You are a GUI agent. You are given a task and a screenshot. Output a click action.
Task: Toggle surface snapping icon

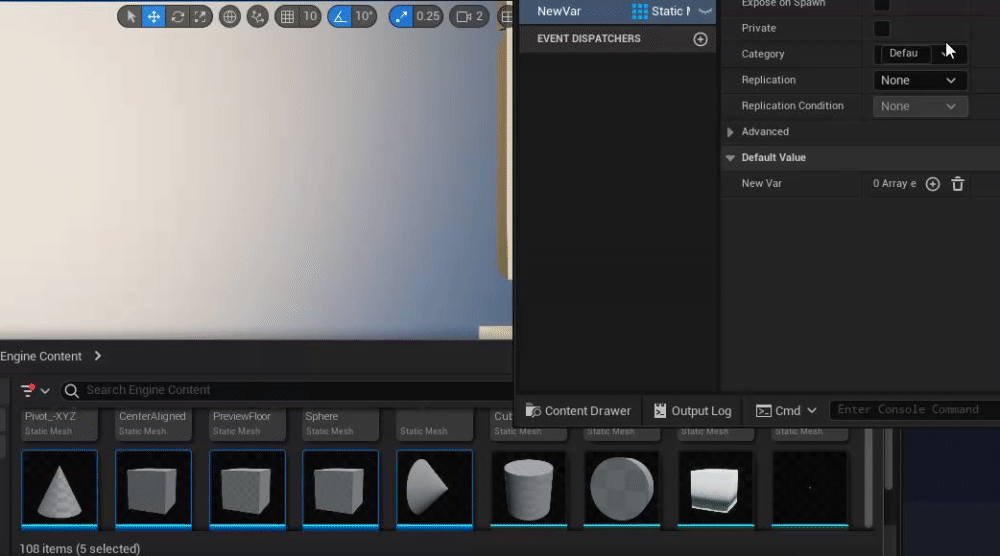click(x=258, y=17)
